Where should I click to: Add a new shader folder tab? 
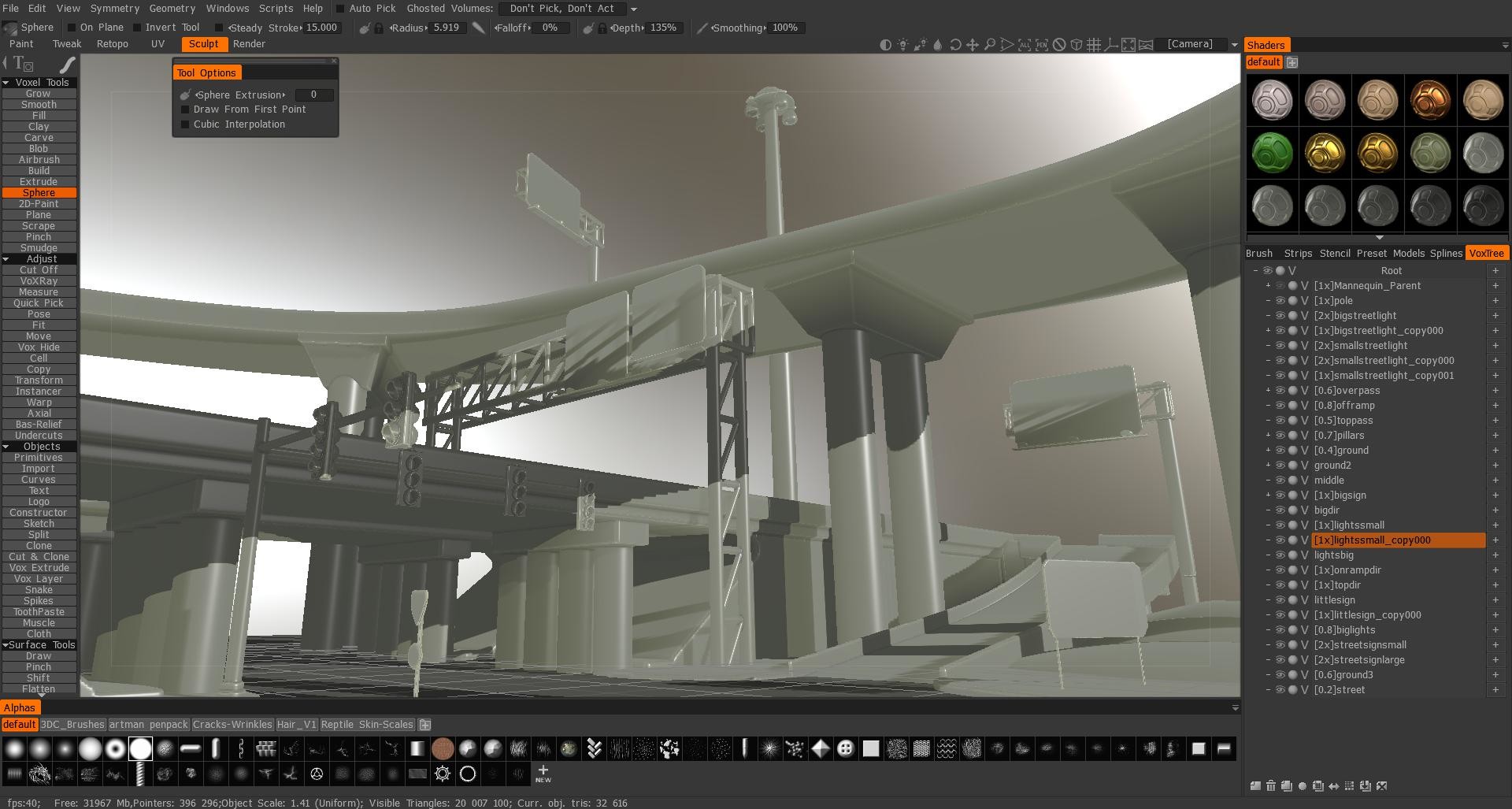coord(1291,62)
